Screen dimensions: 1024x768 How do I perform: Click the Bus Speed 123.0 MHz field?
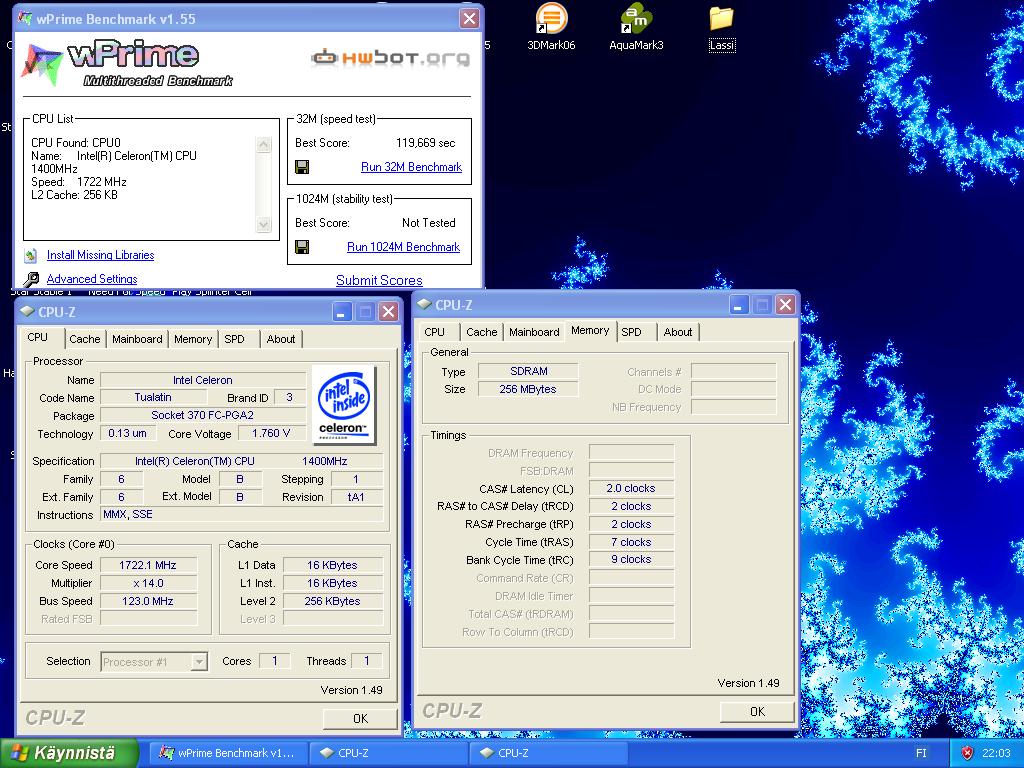(148, 601)
